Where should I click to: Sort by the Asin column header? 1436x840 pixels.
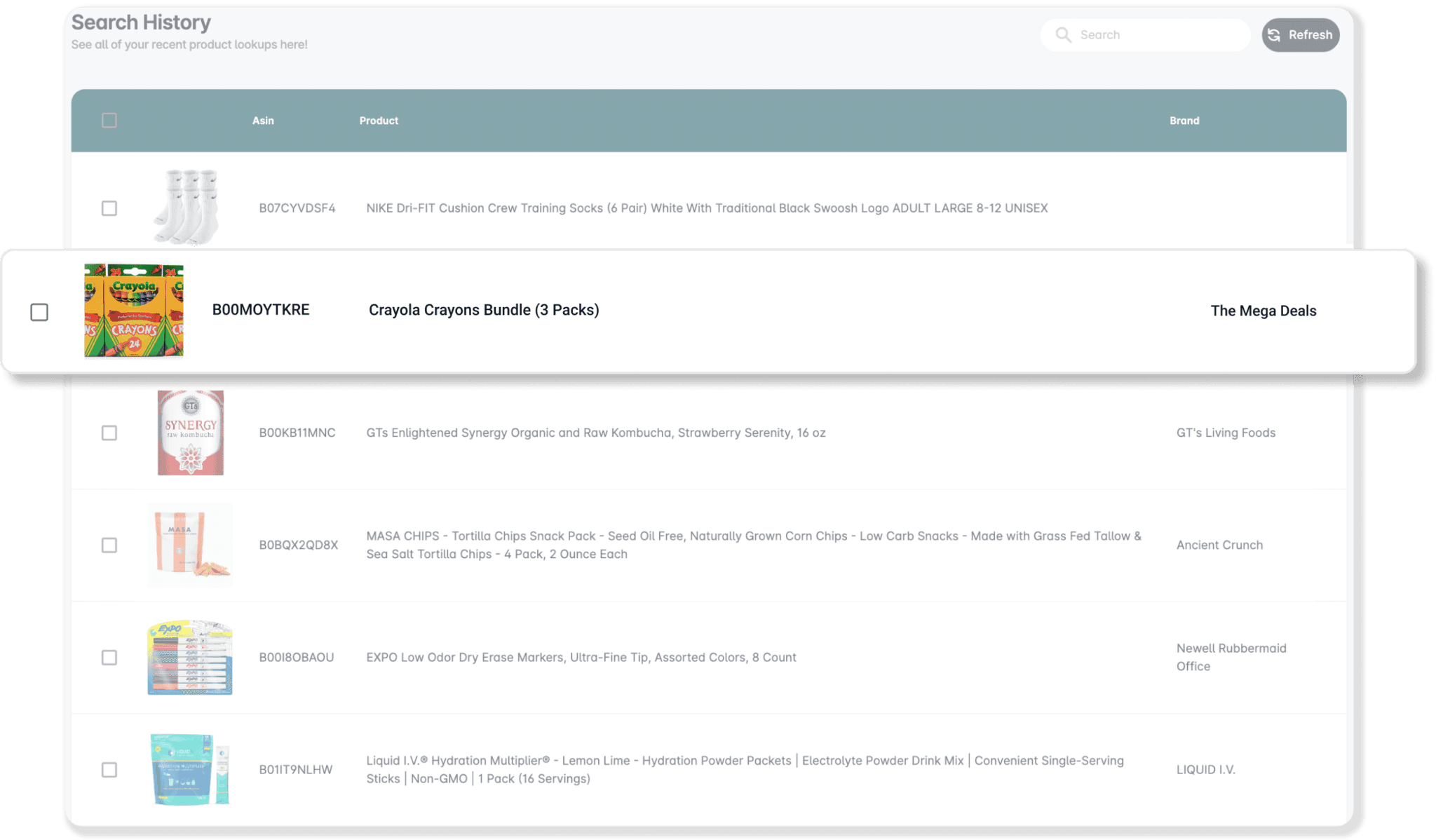263,121
